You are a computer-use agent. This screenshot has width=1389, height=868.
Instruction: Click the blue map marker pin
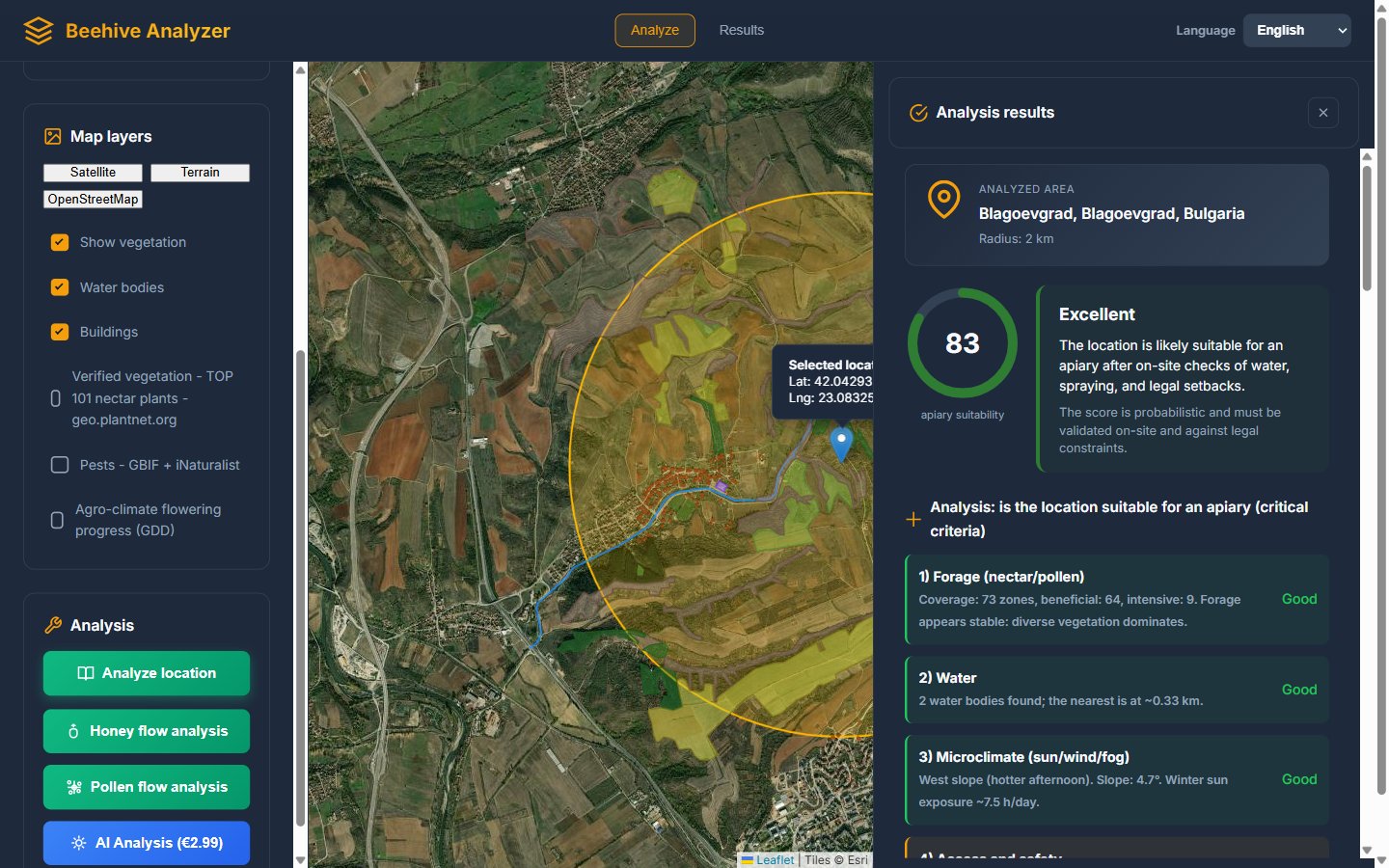[x=842, y=444]
